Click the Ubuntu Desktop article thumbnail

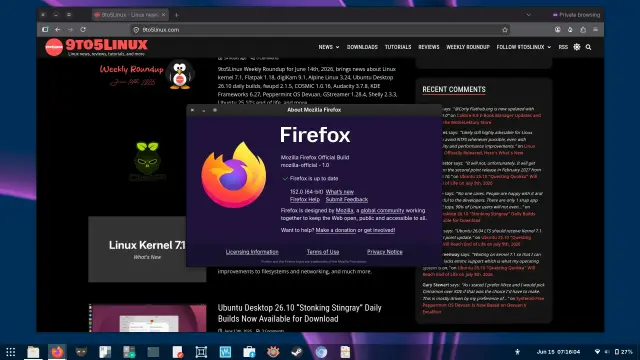point(147,318)
